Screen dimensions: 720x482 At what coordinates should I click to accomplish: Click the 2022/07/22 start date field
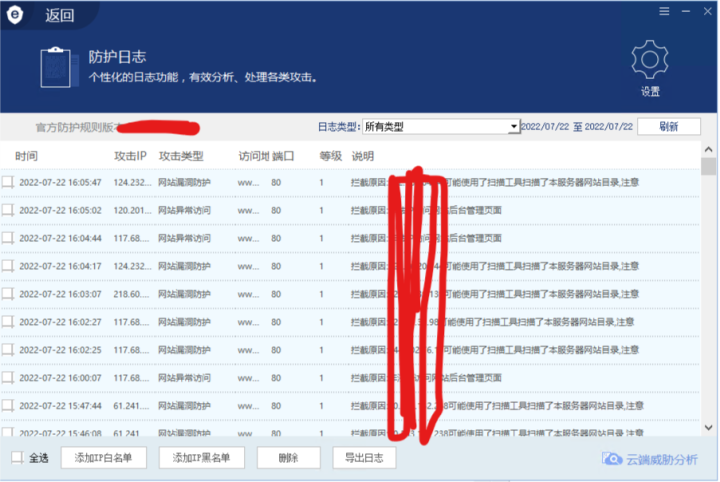tap(545, 127)
